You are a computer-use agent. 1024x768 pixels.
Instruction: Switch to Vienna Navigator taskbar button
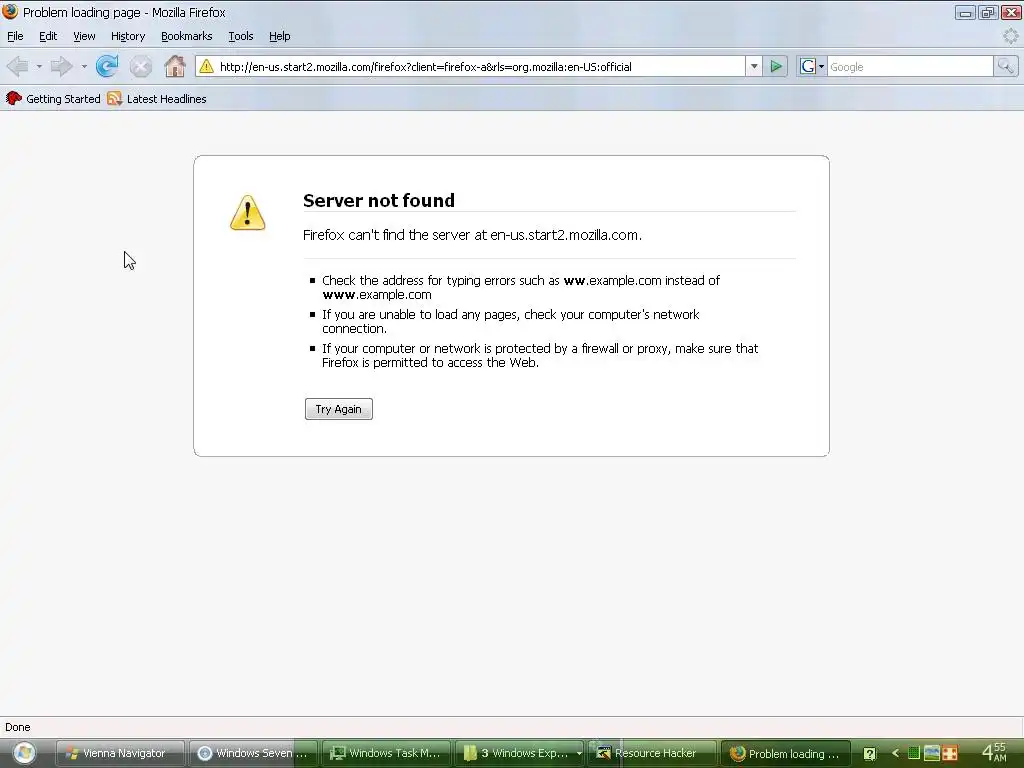pos(121,753)
